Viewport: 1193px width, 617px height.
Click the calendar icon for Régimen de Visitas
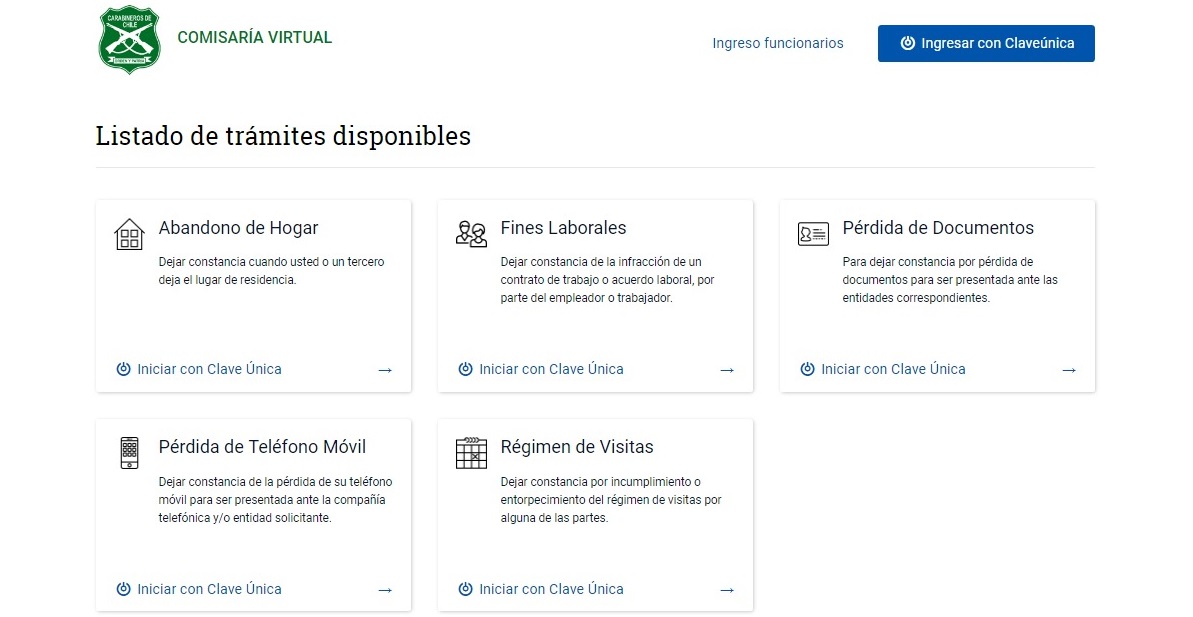[471, 453]
